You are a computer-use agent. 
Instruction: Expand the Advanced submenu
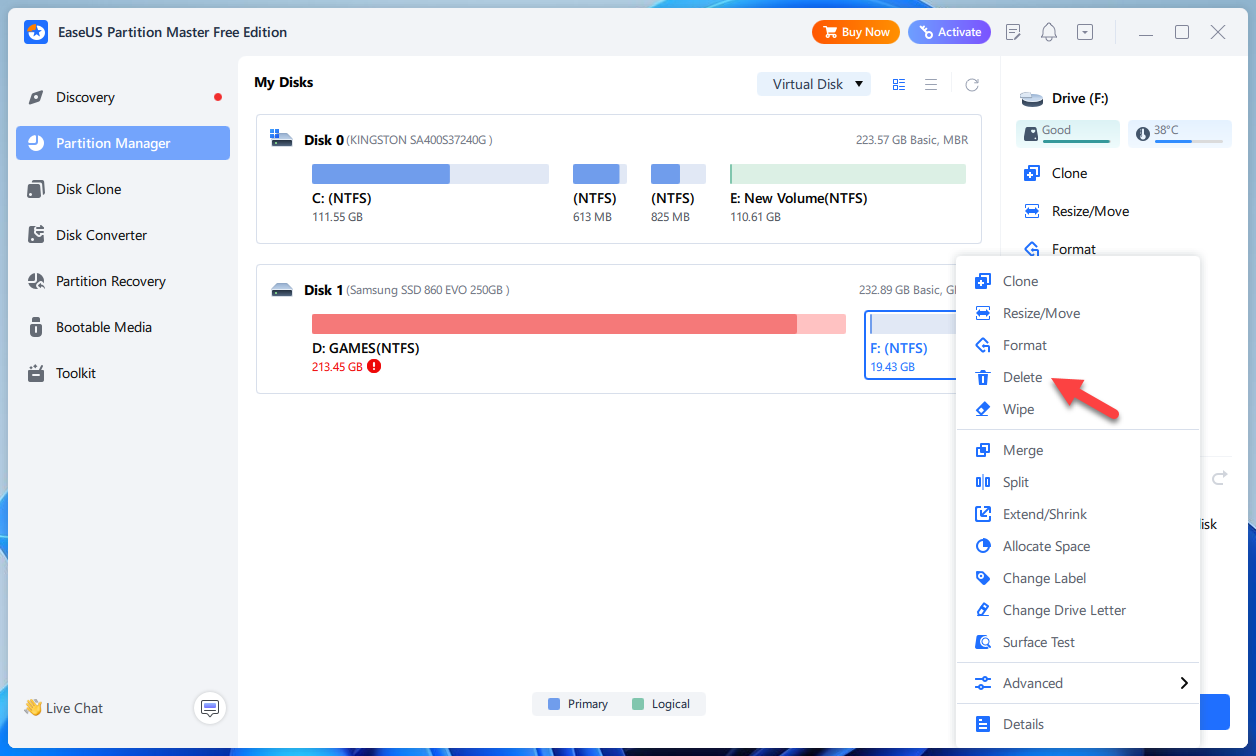[1078, 683]
